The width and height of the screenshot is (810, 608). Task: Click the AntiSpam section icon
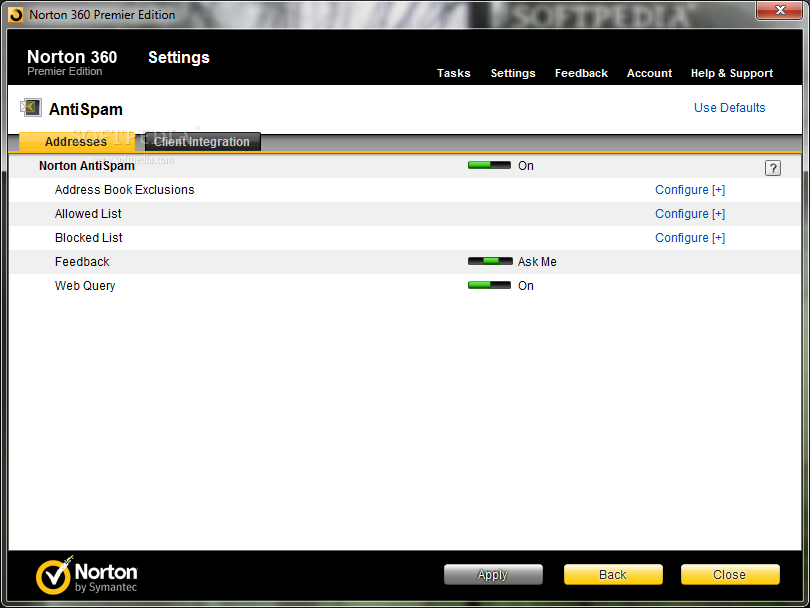[31, 107]
